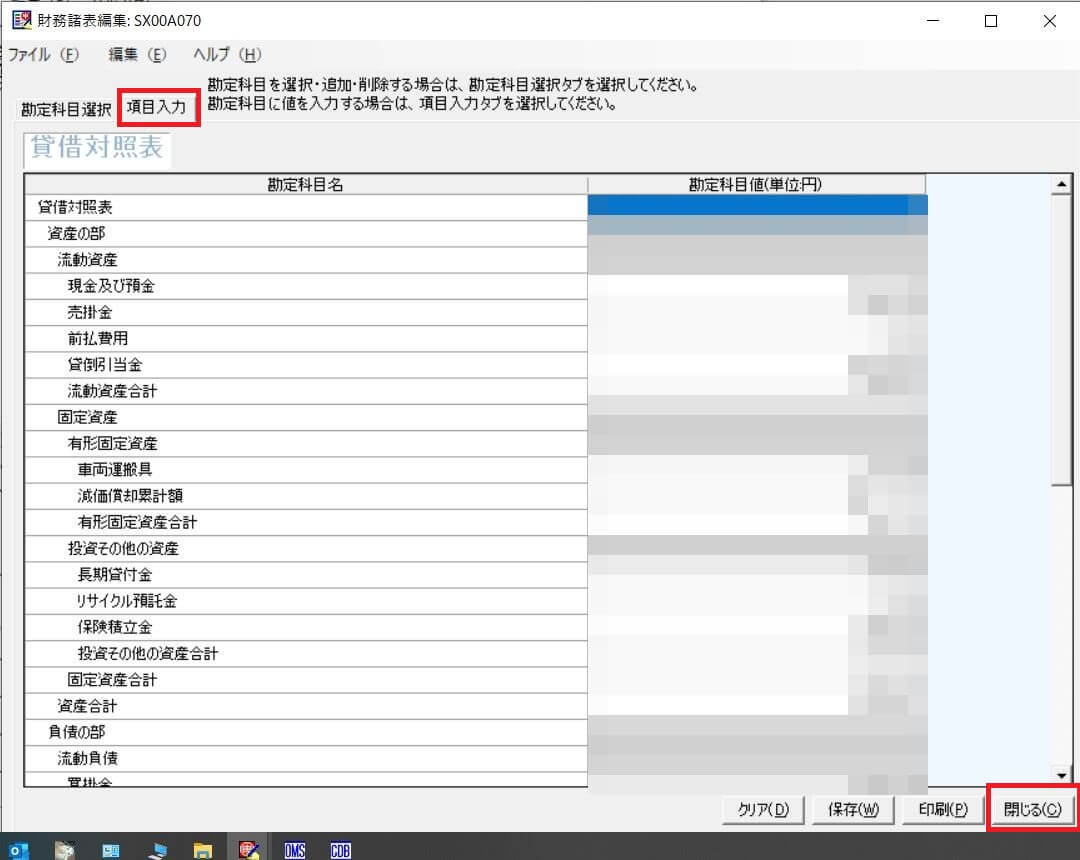Open File Explorer folder icon in taskbar
1080x860 pixels.
203,850
